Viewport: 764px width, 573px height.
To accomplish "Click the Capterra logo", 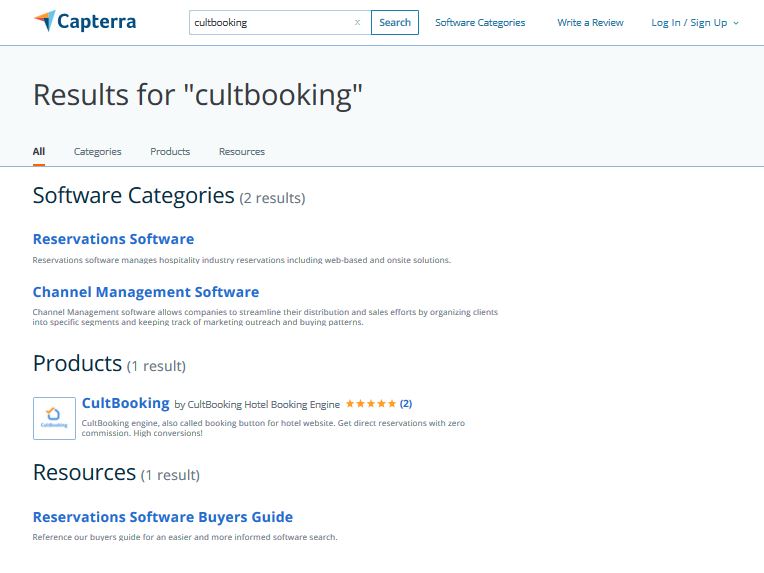I will pyautogui.click(x=85, y=21).
